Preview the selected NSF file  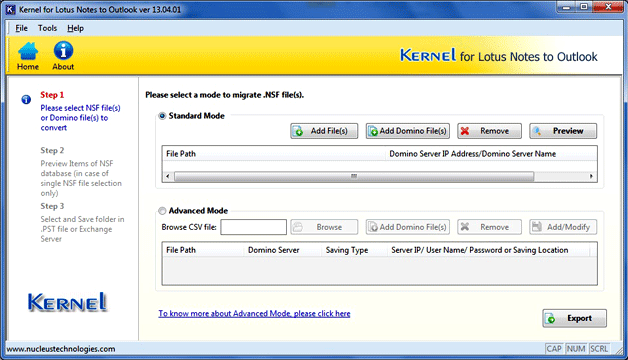point(563,131)
